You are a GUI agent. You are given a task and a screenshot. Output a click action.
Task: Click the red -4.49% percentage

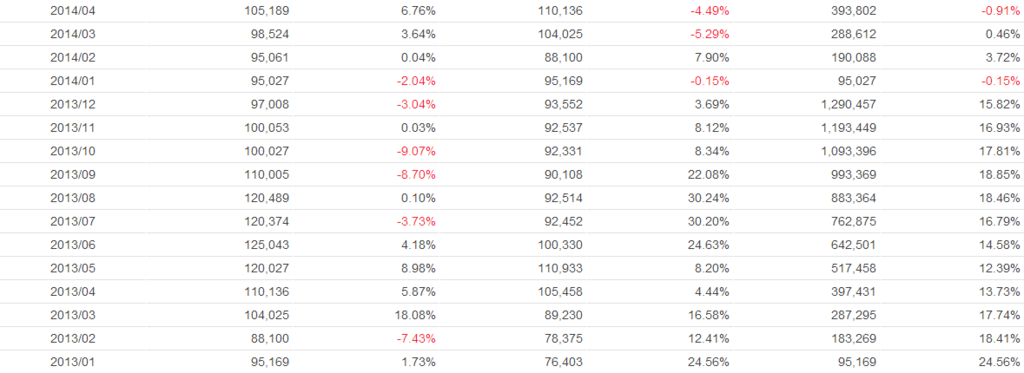tap(709, 10)
